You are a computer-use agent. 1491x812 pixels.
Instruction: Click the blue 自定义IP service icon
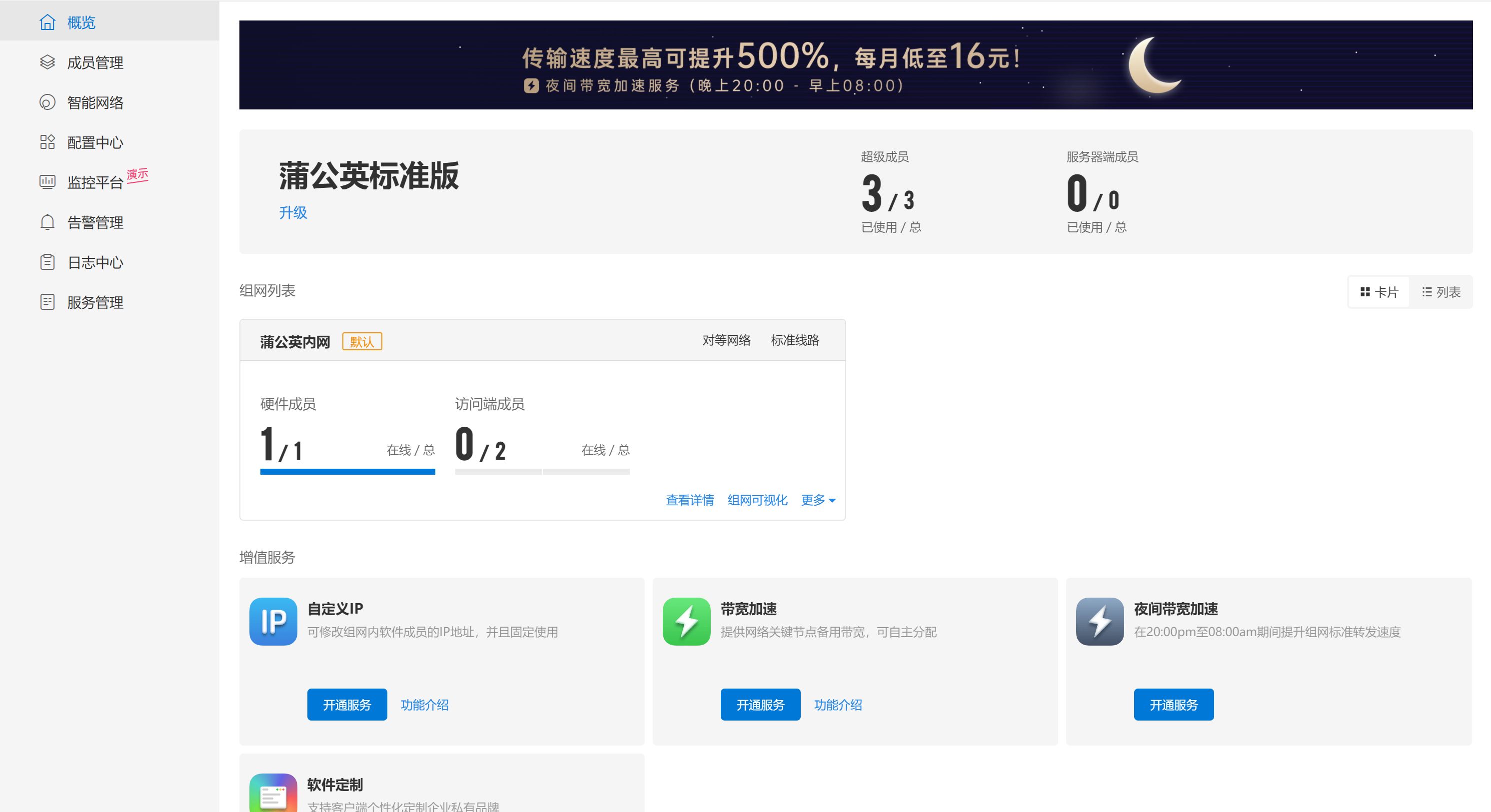pos(273,622)
